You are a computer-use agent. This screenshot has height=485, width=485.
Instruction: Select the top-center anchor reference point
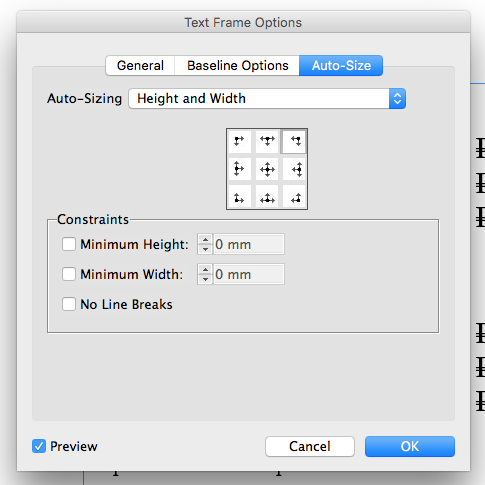(x=267, y=141)
